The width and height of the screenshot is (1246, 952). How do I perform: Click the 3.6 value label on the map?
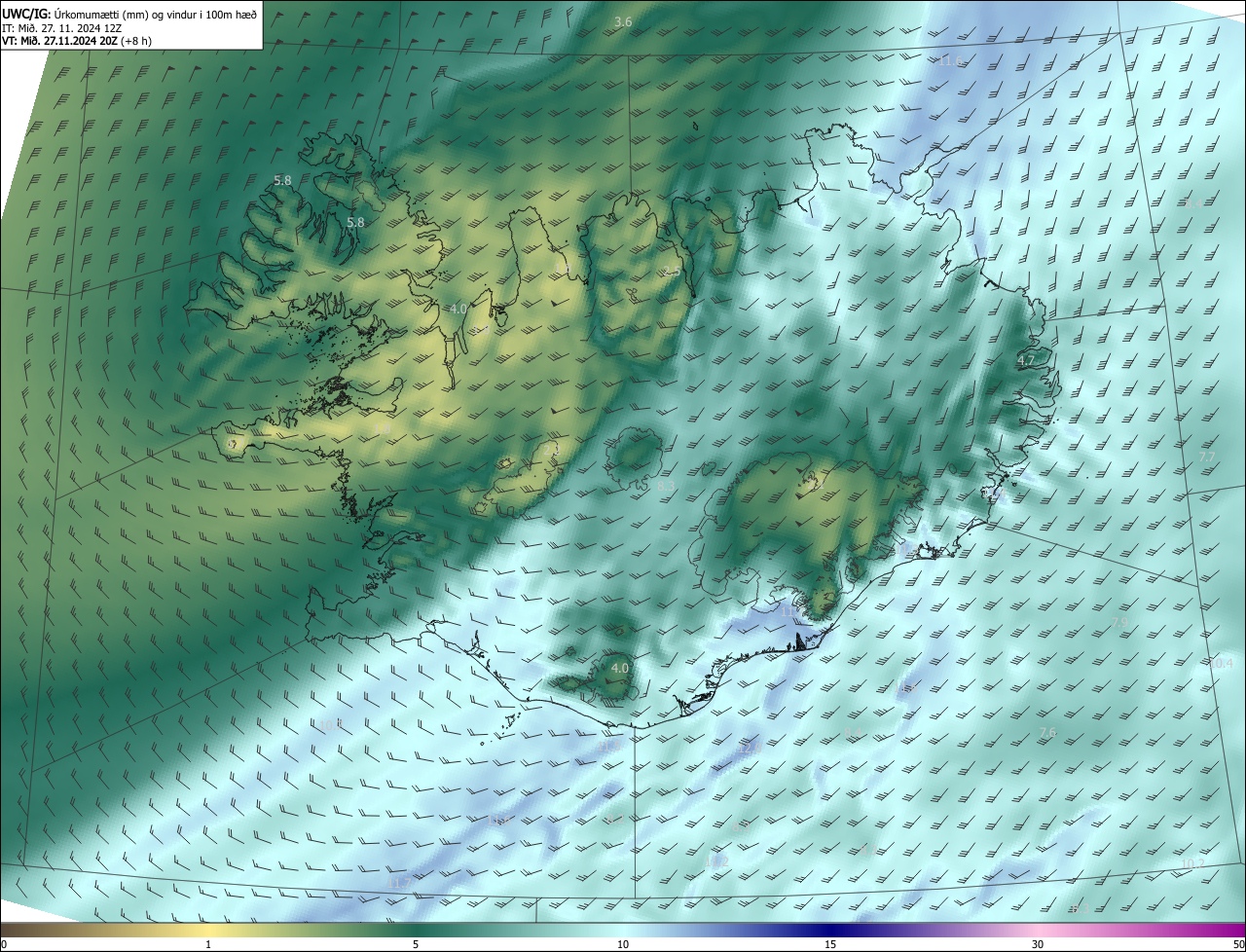(623, 21)
